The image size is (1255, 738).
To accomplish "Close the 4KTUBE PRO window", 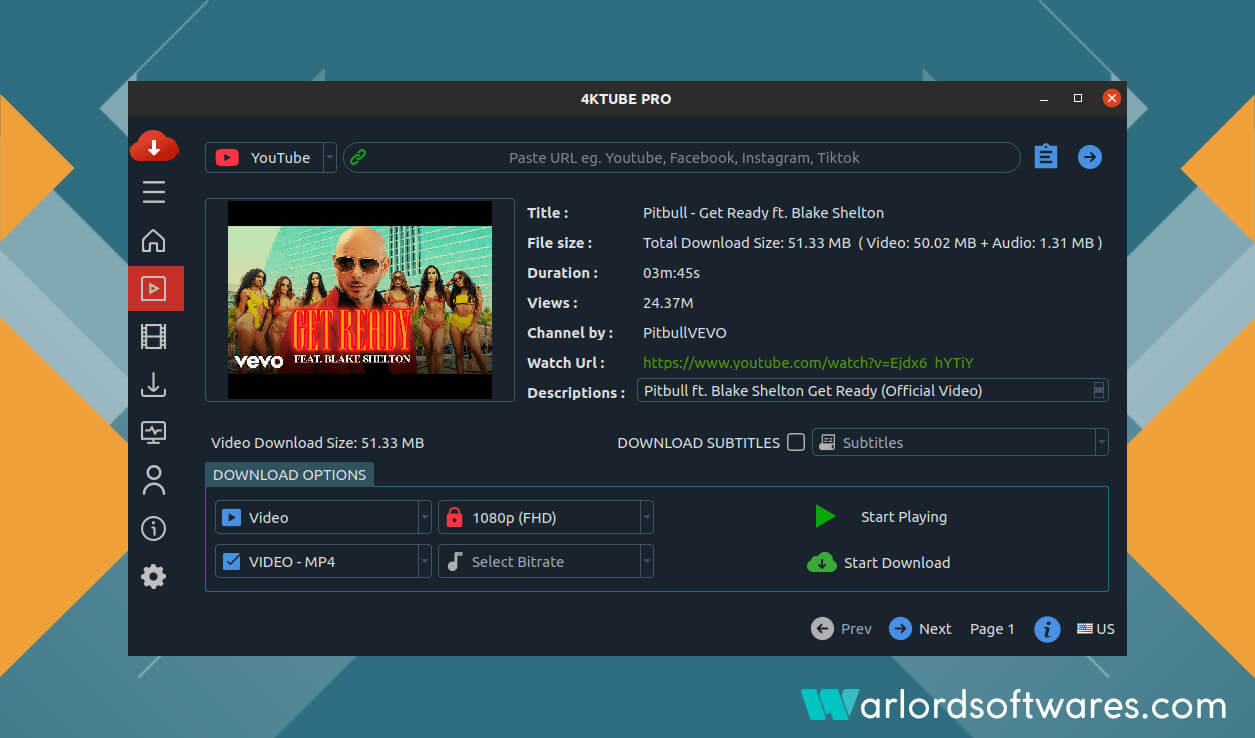I will [x=1111, y=98].
